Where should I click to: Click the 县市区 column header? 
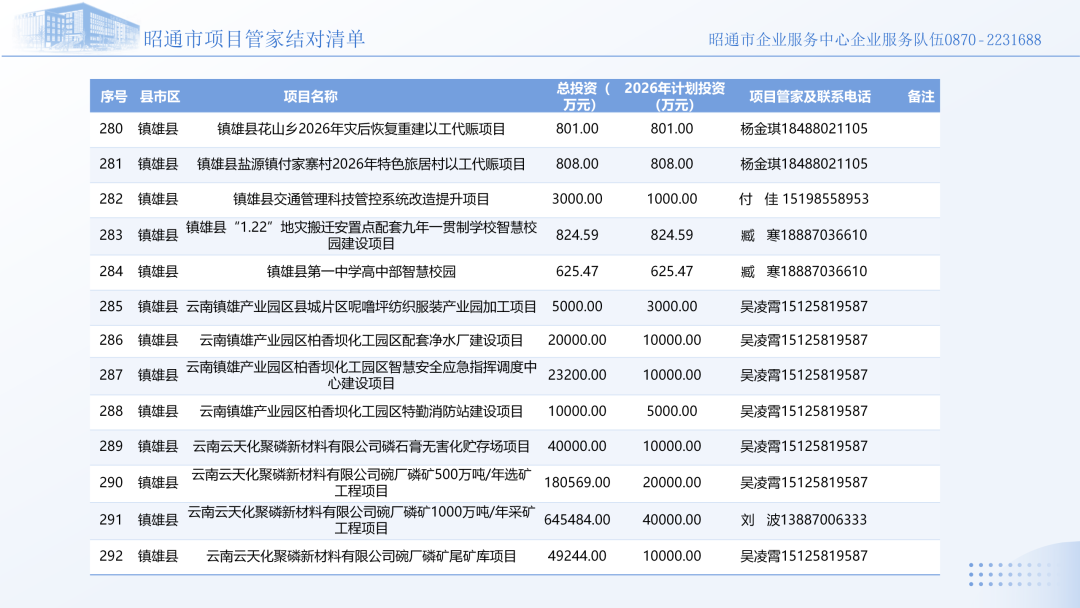[x=160, y=97]
